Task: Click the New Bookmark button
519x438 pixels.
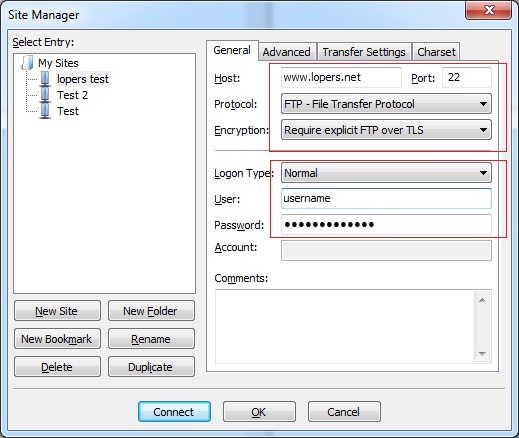Action: [x=57, y=339]
